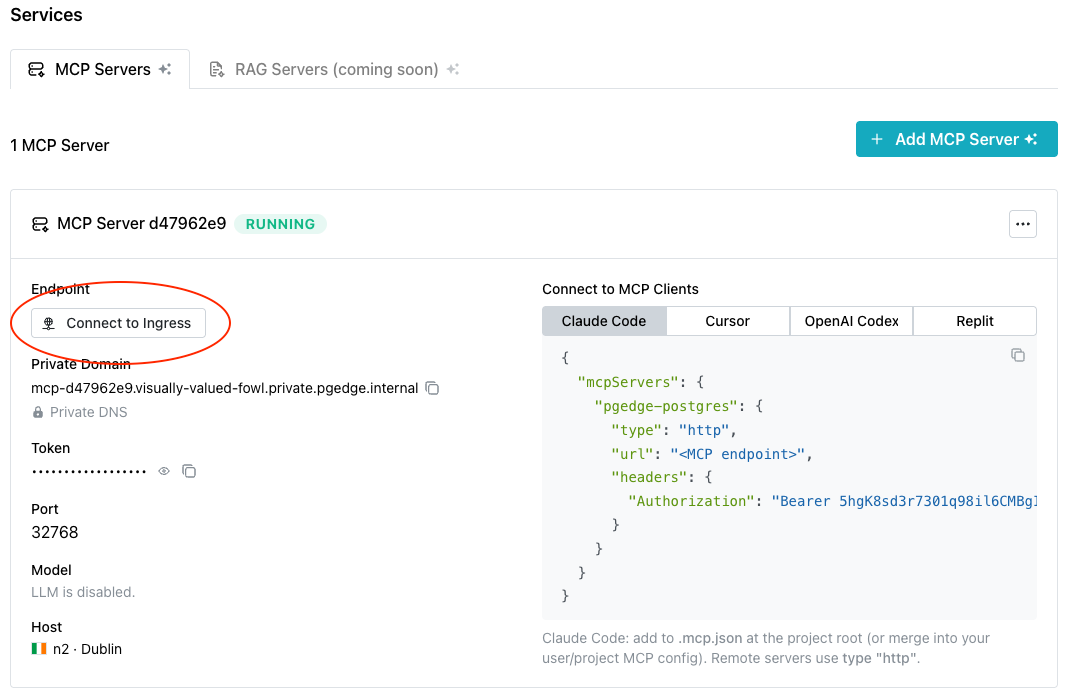The height and width of the screenshot is (699, 1069).
Task: Click the port value 32768
Action: (x=55, y=533)
